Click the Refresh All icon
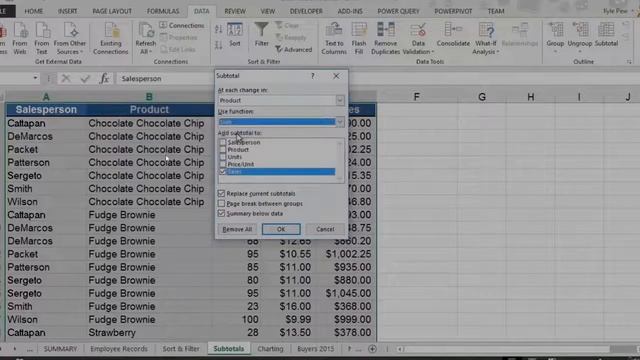Screen dimensions: 640x360 [146, 38]
